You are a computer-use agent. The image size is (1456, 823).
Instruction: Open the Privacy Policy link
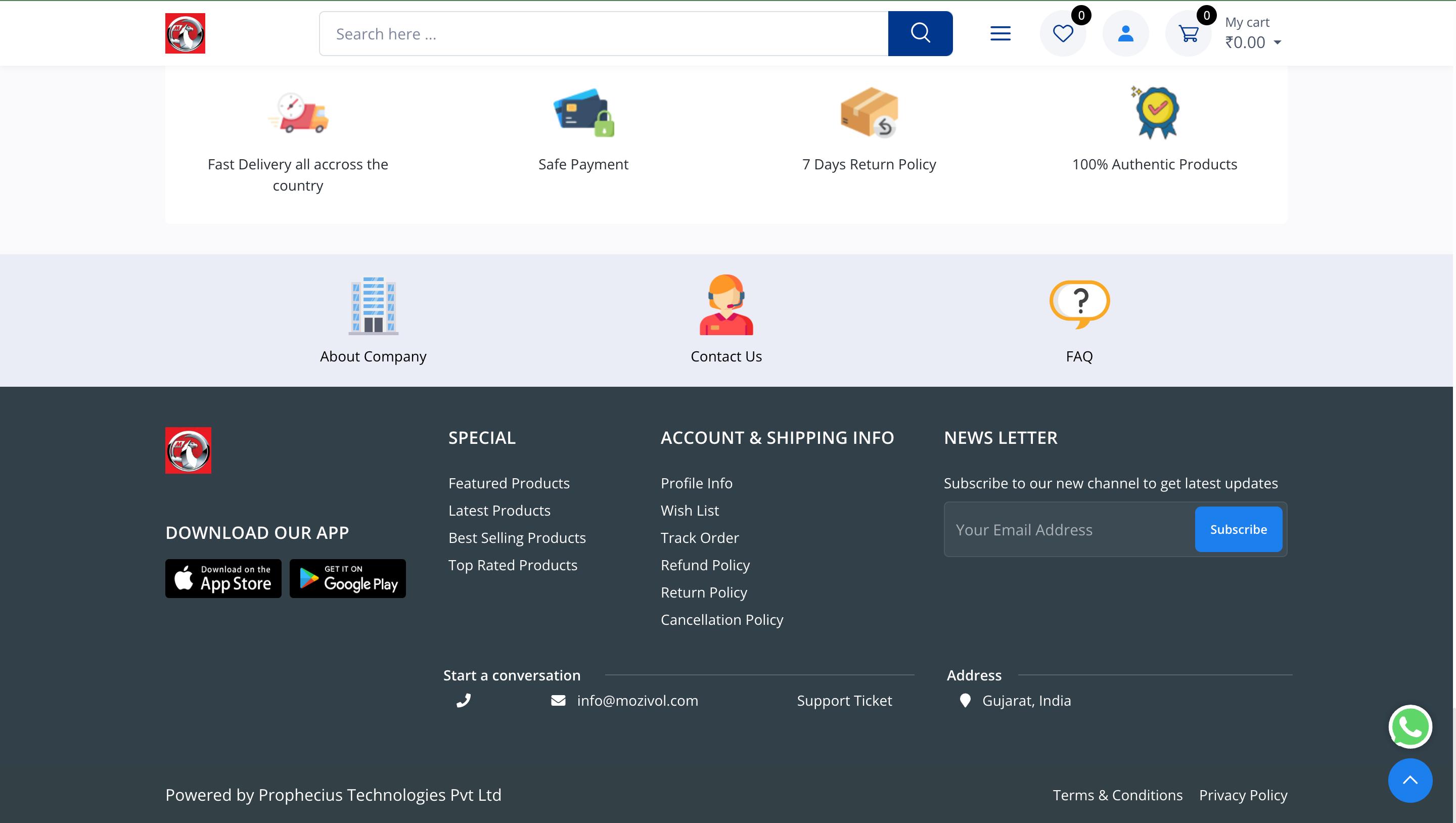pyautogui.click(x=1243, y=795)
